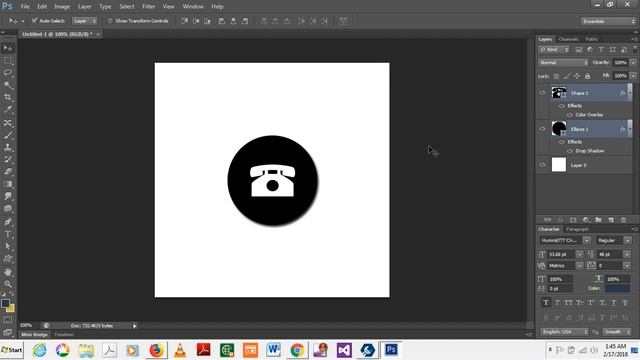Open the Normal blend mode dropdown
The height and width of the screenshot is (360, 640).
pyautogui.click(x=564, y=63)
